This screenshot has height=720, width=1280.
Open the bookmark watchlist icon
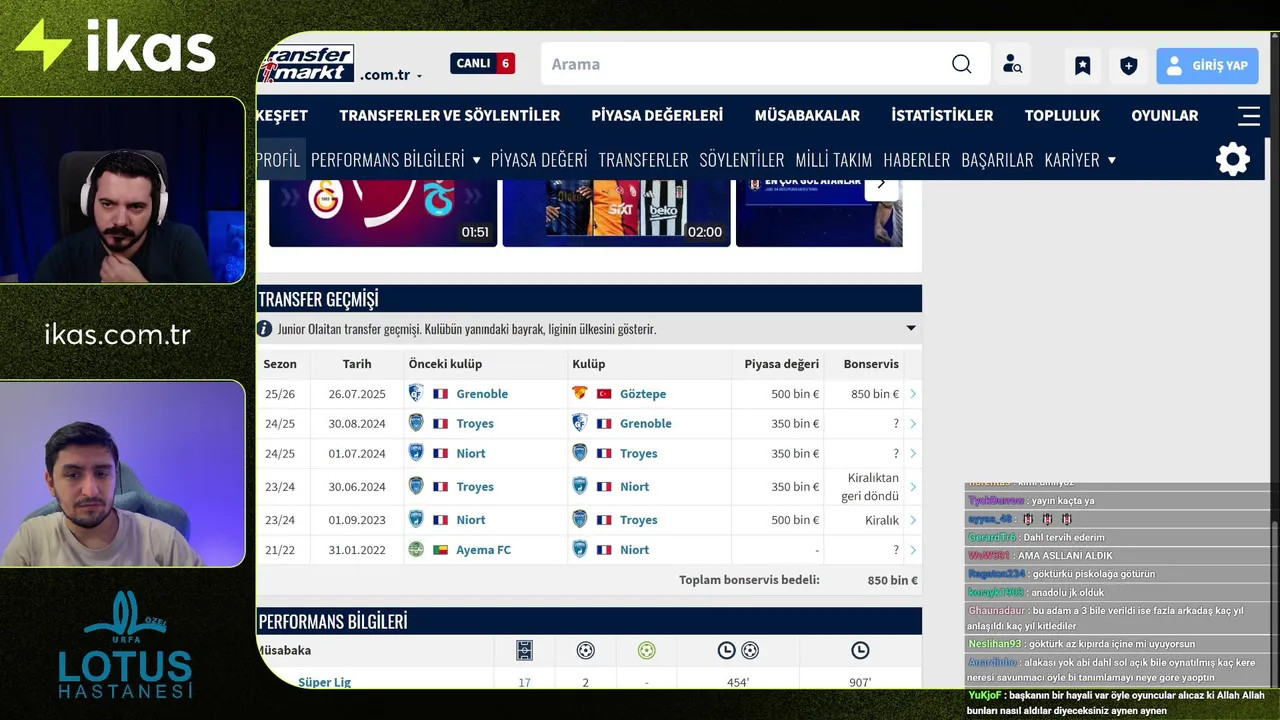[1083, 66]
